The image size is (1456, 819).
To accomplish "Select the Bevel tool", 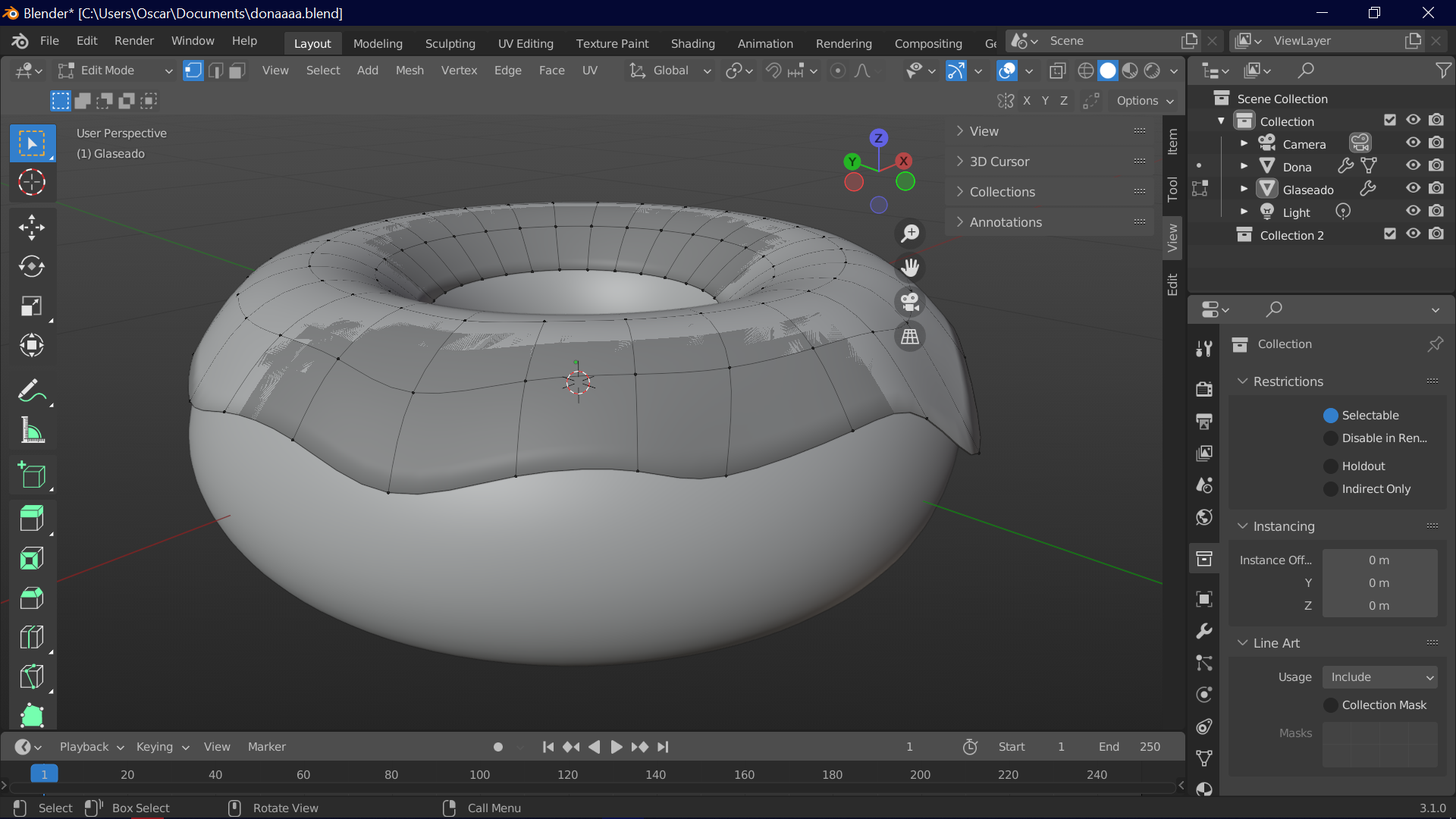I will click(x=32, y=598).
